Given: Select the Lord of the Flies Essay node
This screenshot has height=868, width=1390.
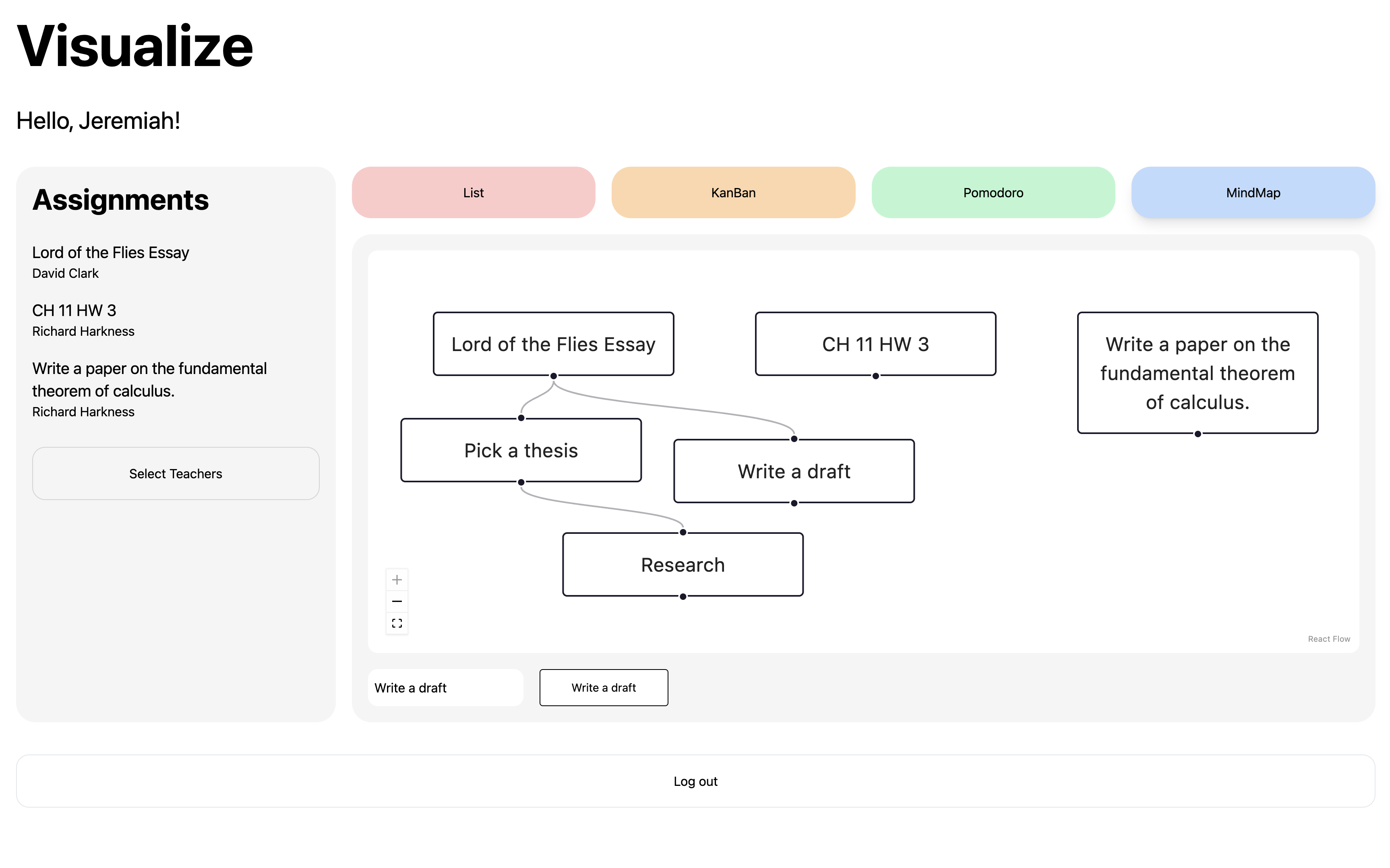Looking at the screenshot, I should click(553, 344).
